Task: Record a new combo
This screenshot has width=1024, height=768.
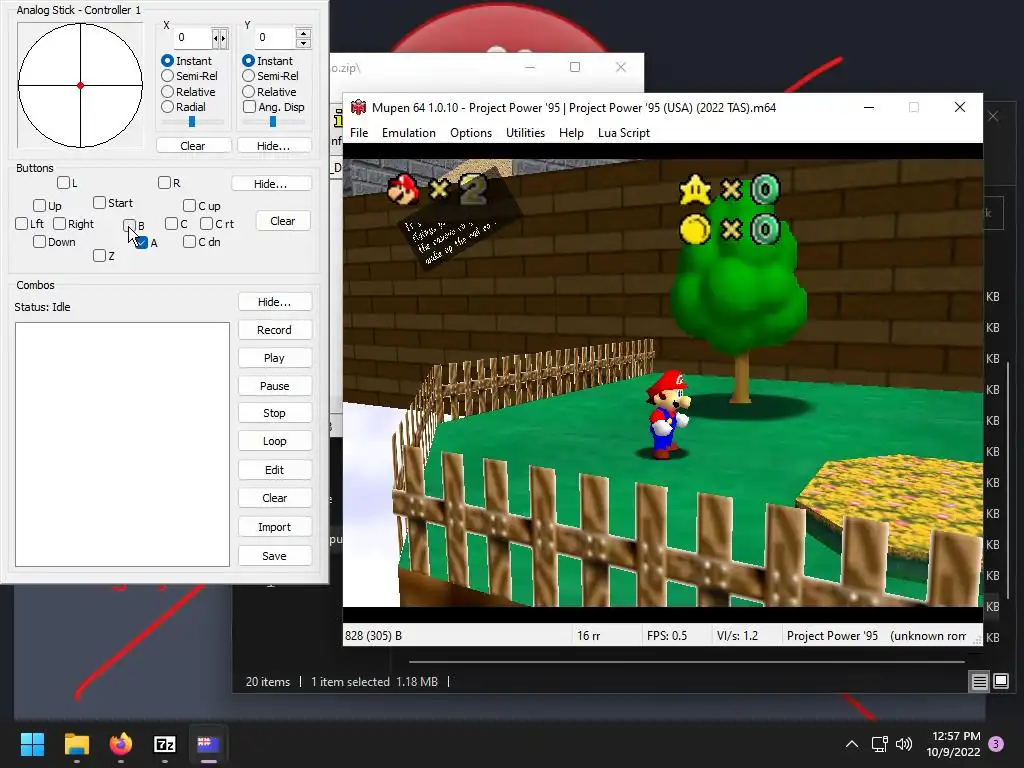Action: (x=275, y=330)
